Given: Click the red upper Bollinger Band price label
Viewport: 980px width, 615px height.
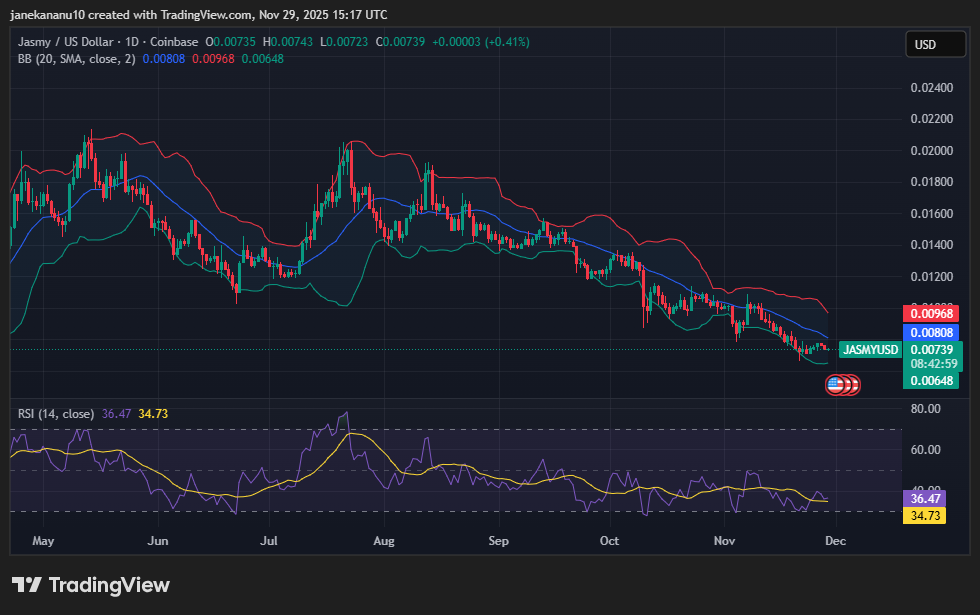Looking at the screenshot, I should (931, 314).
